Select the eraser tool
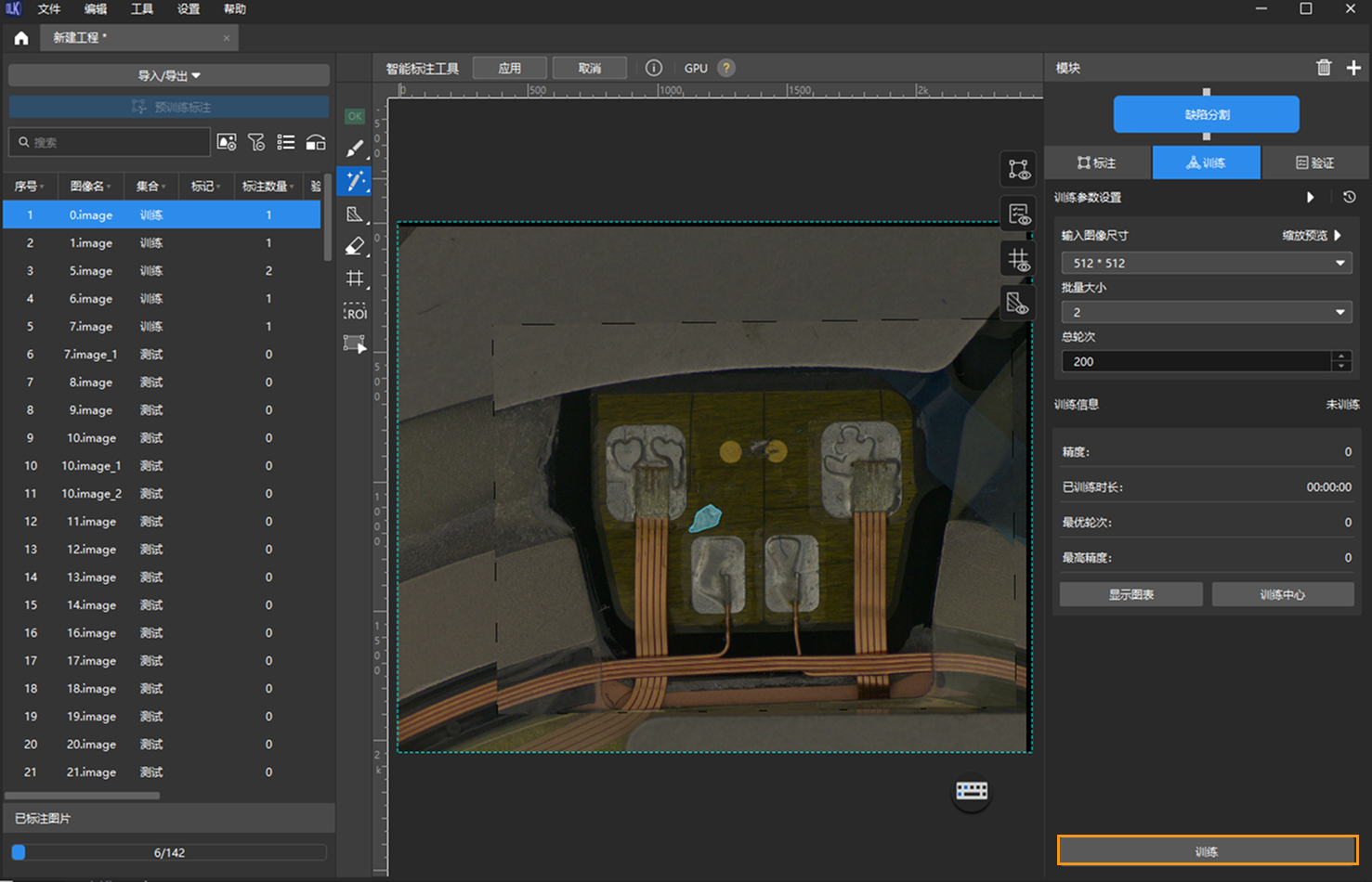The height and width of the screenshot is (882, 1372). pyautogui.click(x=355, y=246)
